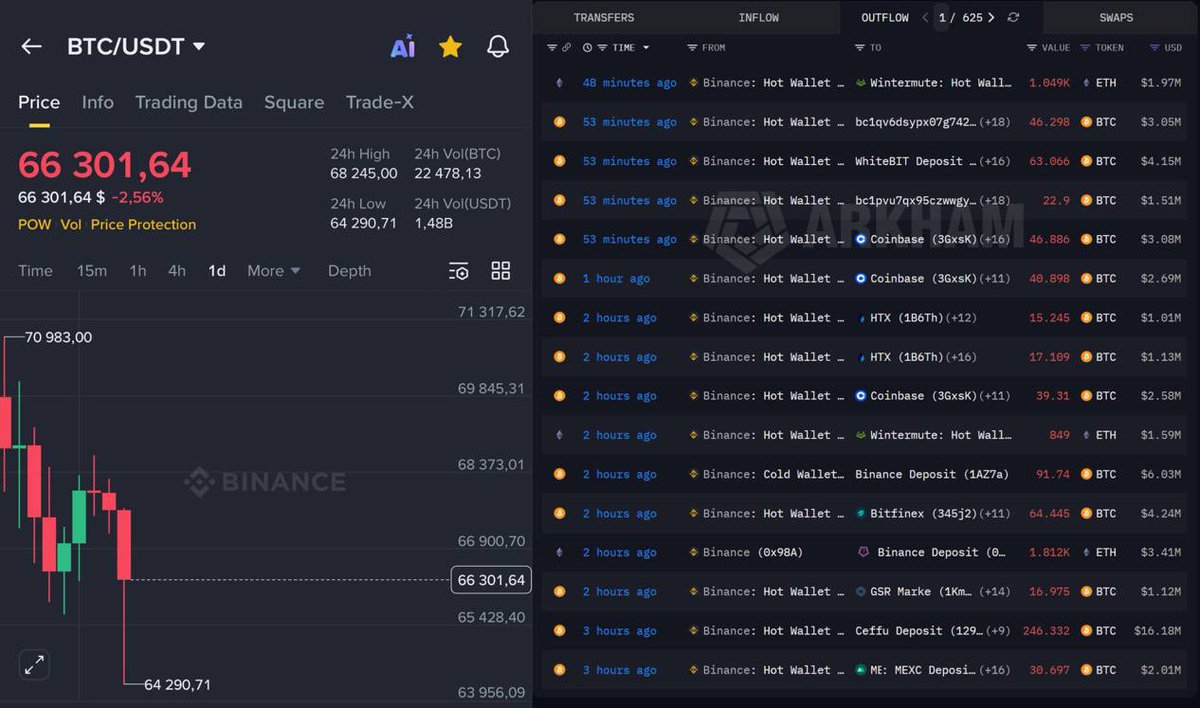Select the Time chart interval
Image resolution: width=1200 pixels, height=708 pixels.
[35, 271]
